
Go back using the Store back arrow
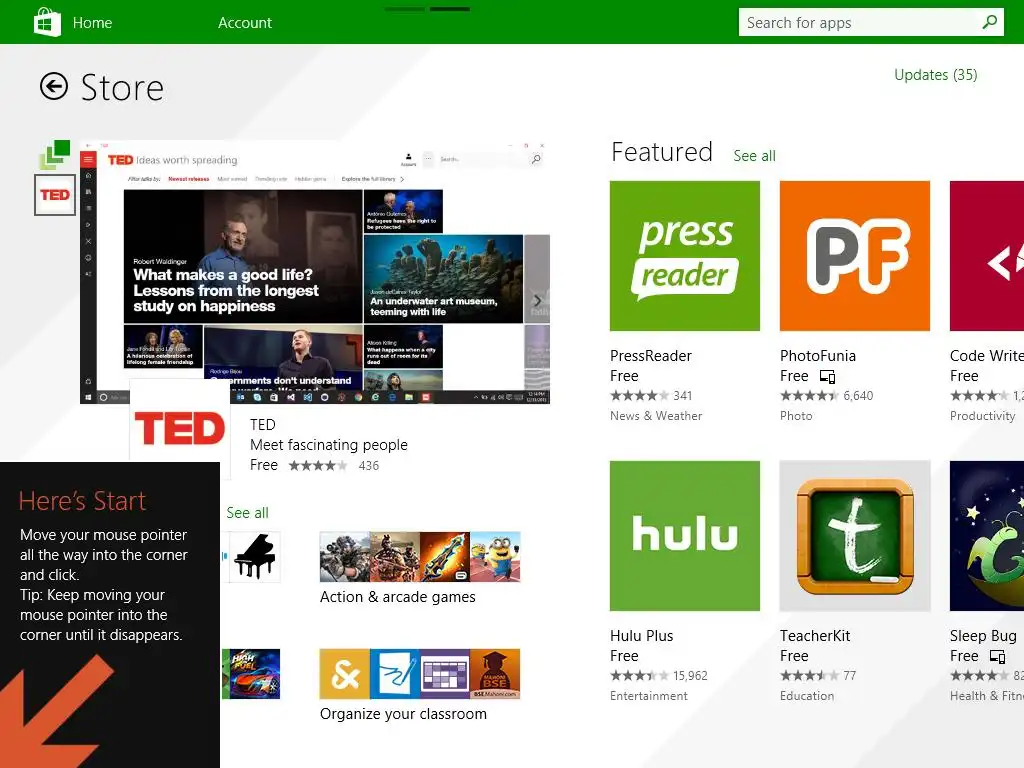coord(54,86)
